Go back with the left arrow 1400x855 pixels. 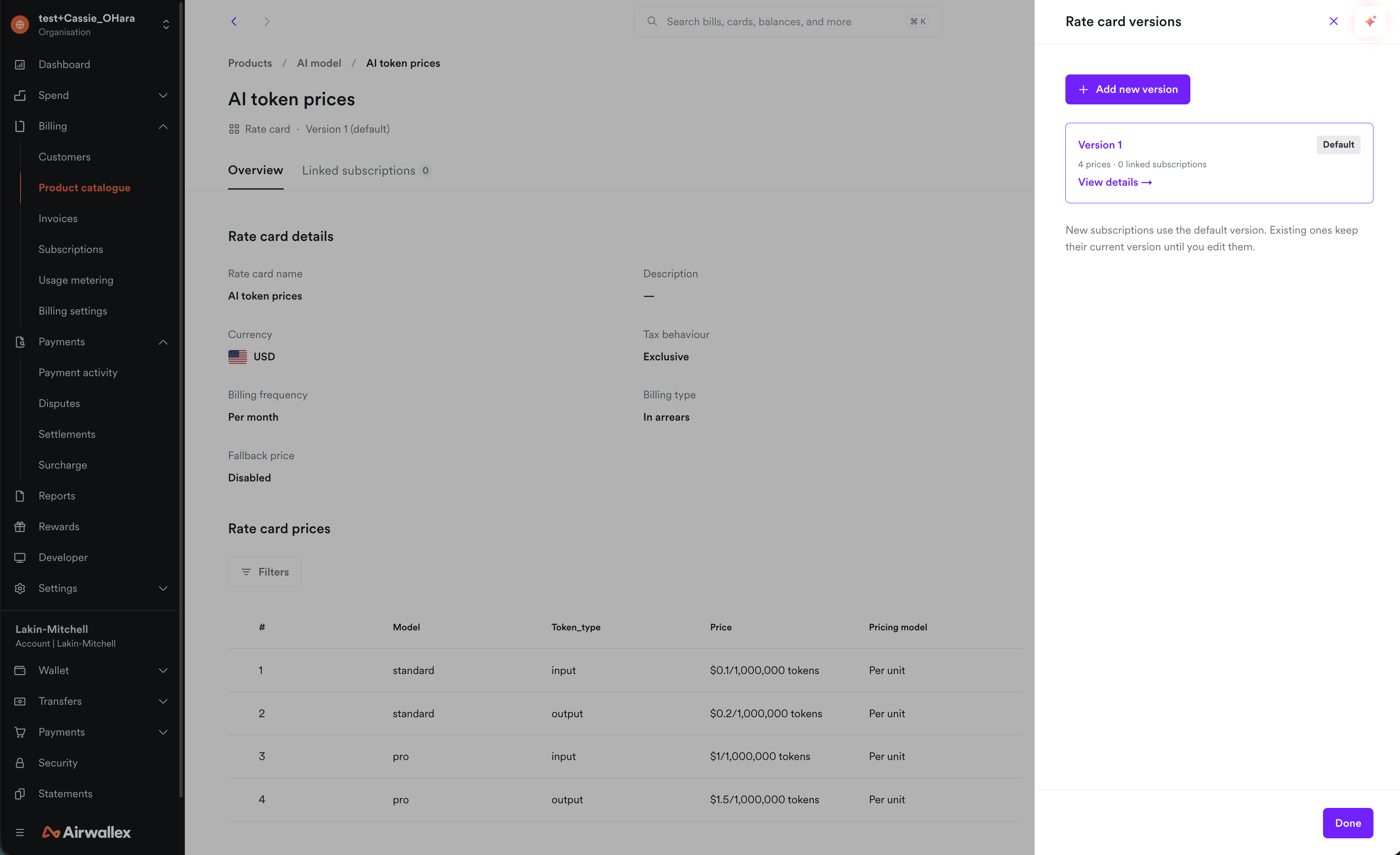(234, 21)
